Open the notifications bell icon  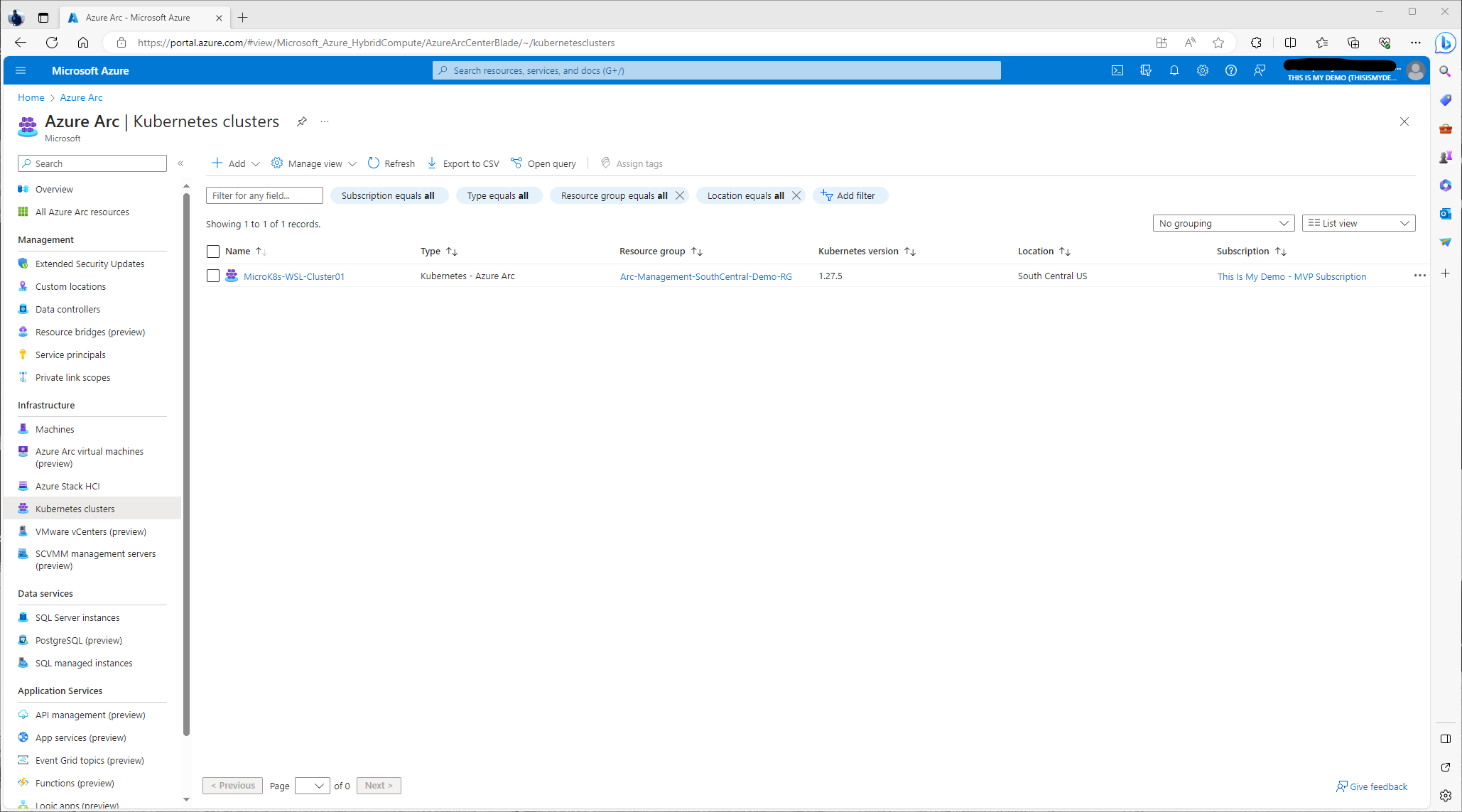point(1174,70)
